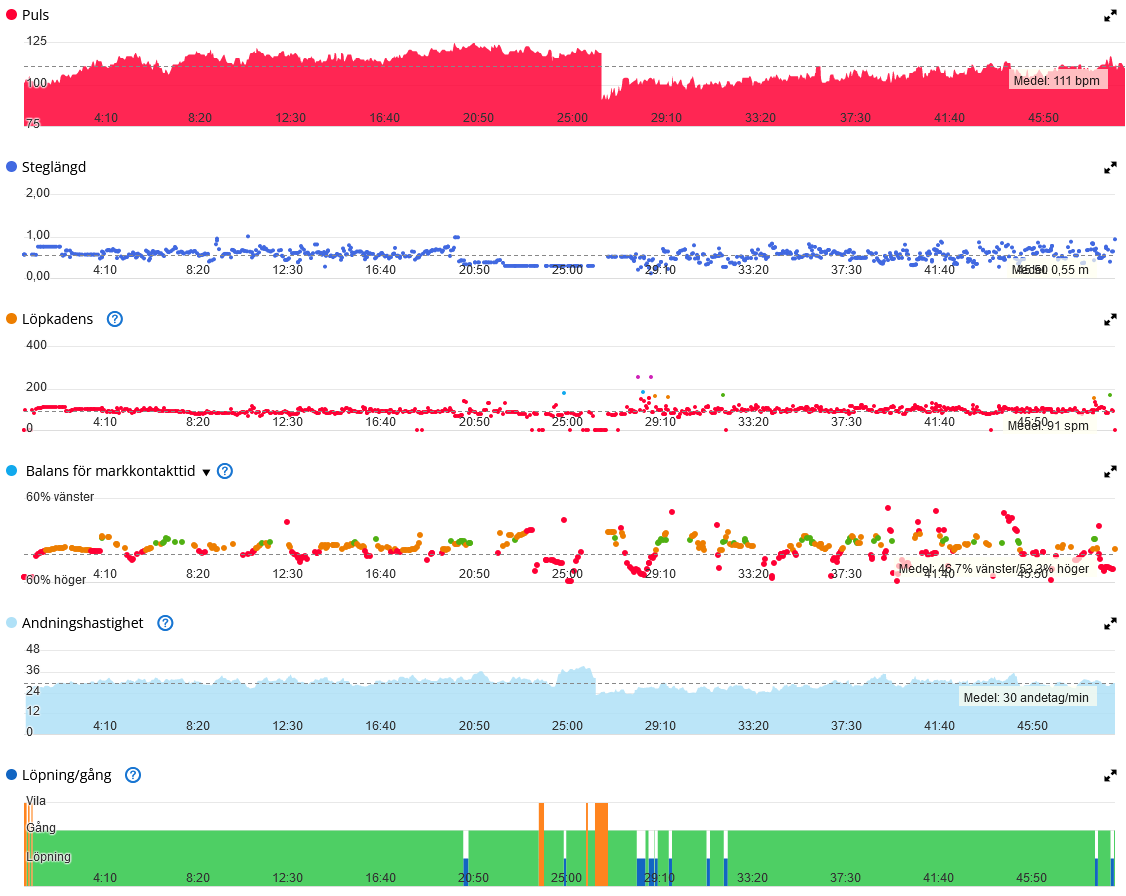Click the '60% höger' axis label

pyautogui.click(x=55, y=580)
